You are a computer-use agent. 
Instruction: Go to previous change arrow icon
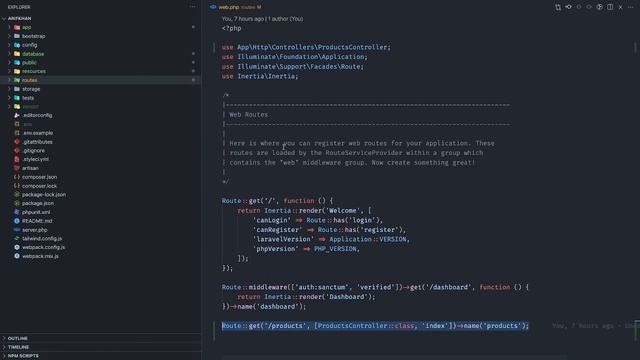569,7
